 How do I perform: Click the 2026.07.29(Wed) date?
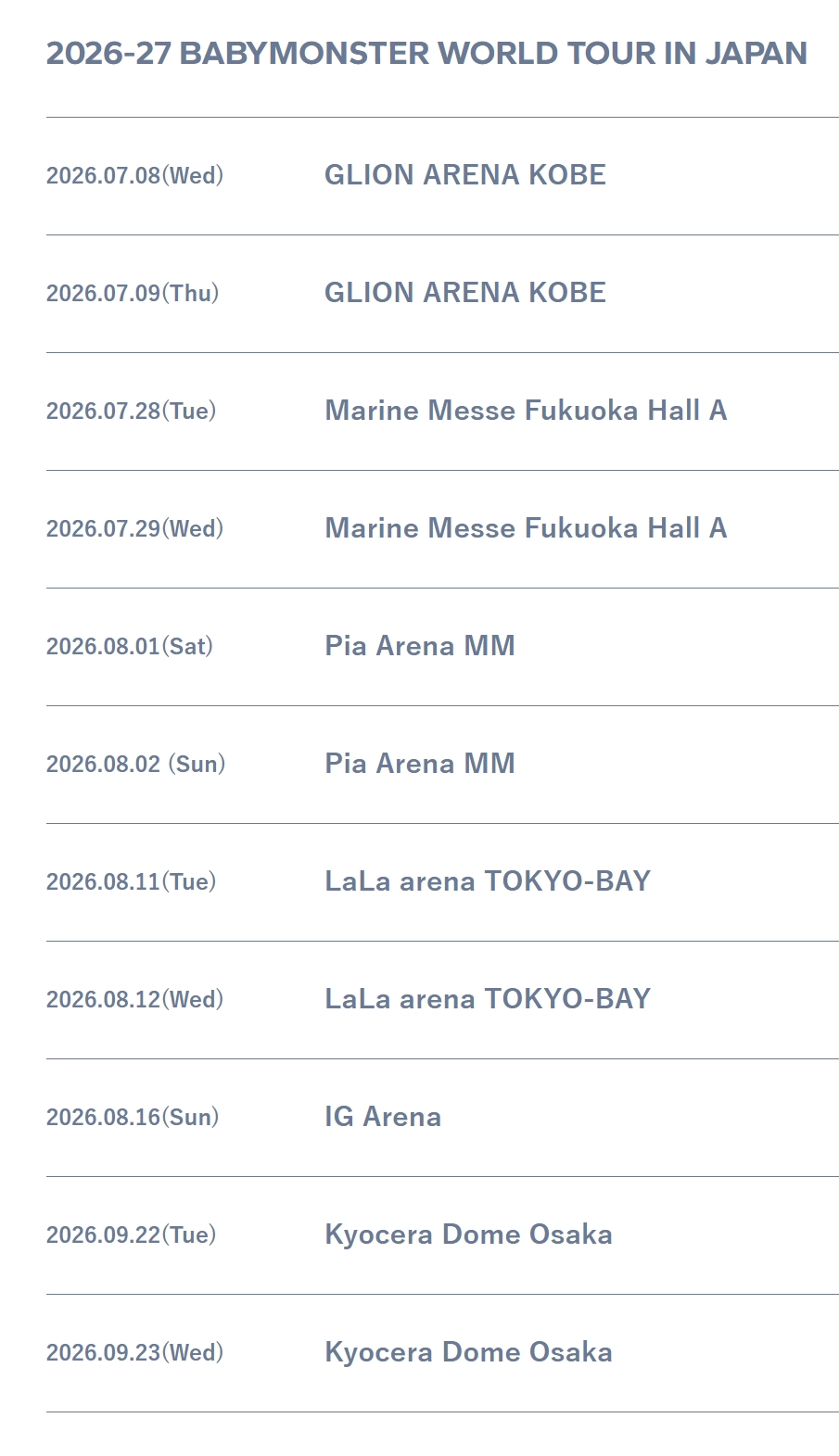134,529
